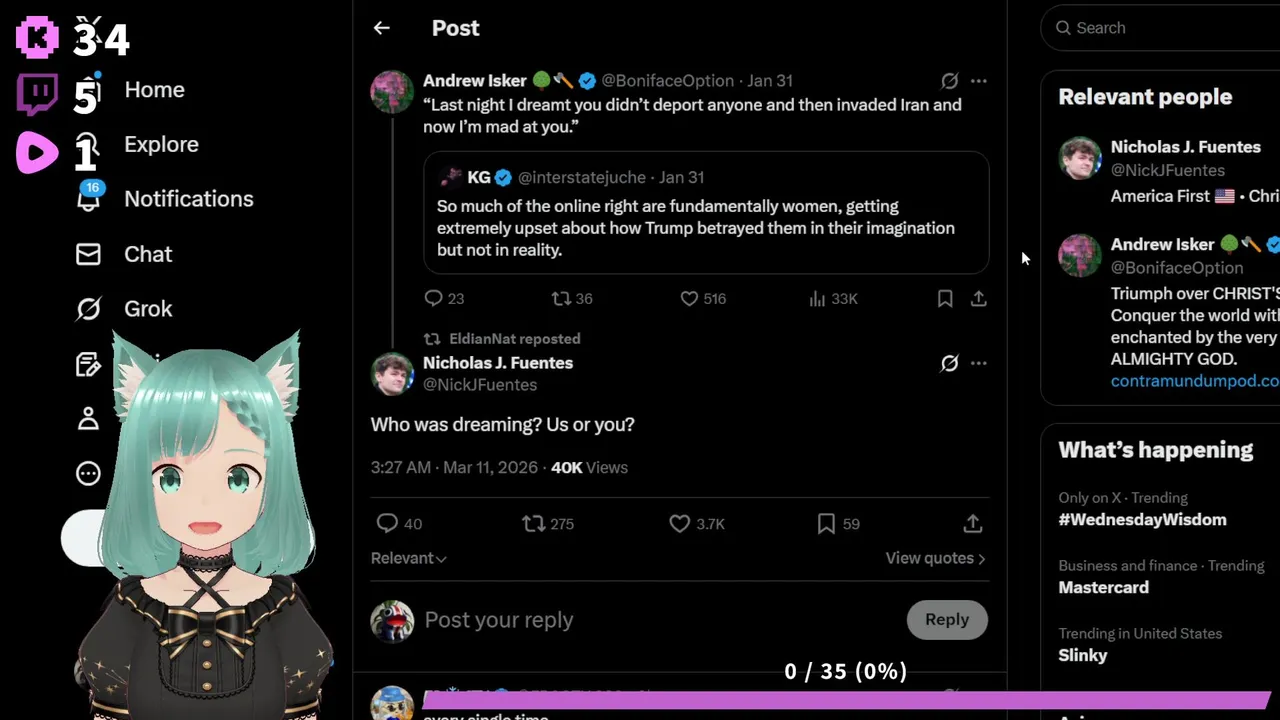Viewport: 1280px width, 720px height.
Task: Open the #WednesdayWisdom trending link
Action: 1142,520
